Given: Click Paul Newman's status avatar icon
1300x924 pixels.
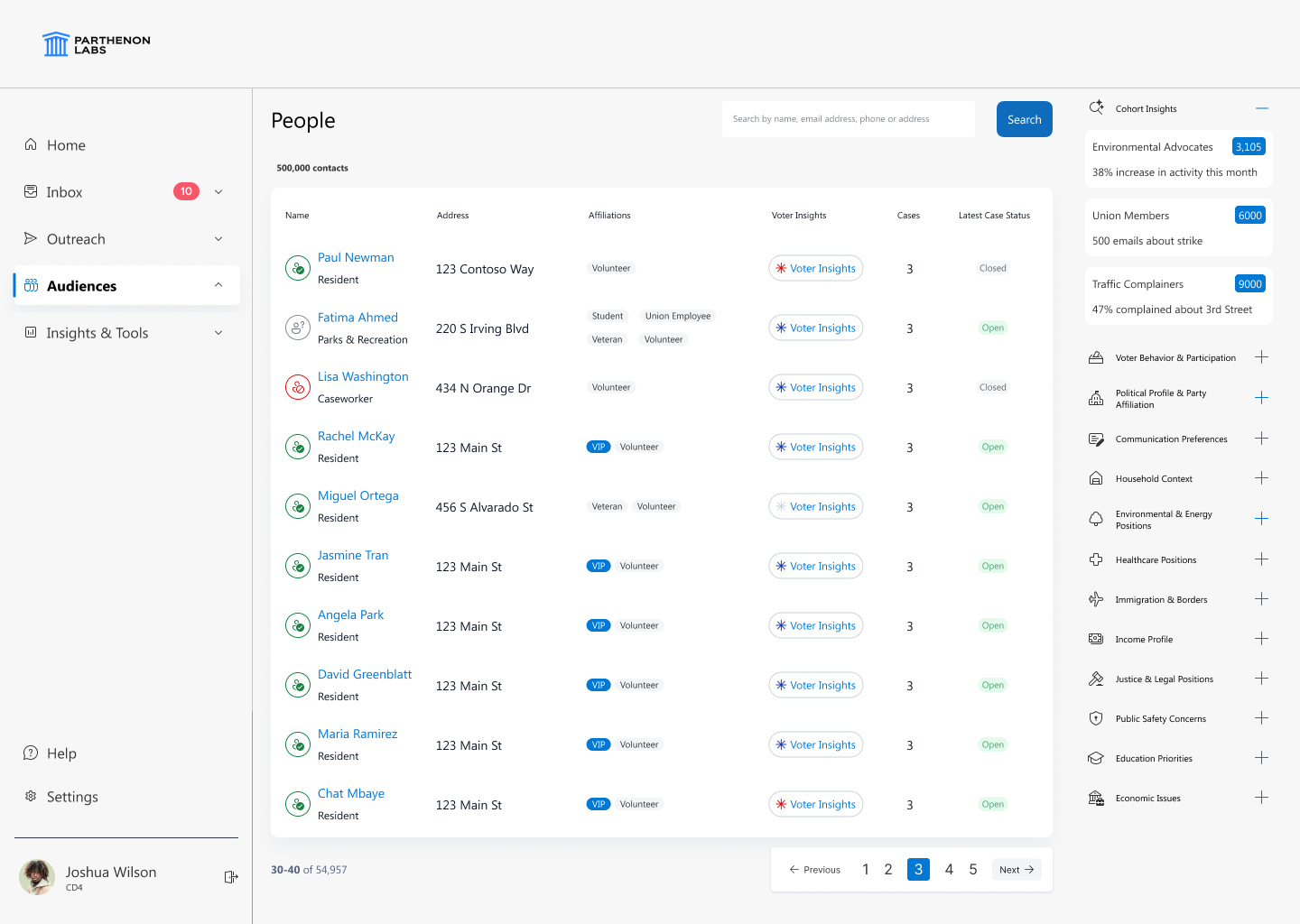Looking at the screenshot, I should pos(298,268).
